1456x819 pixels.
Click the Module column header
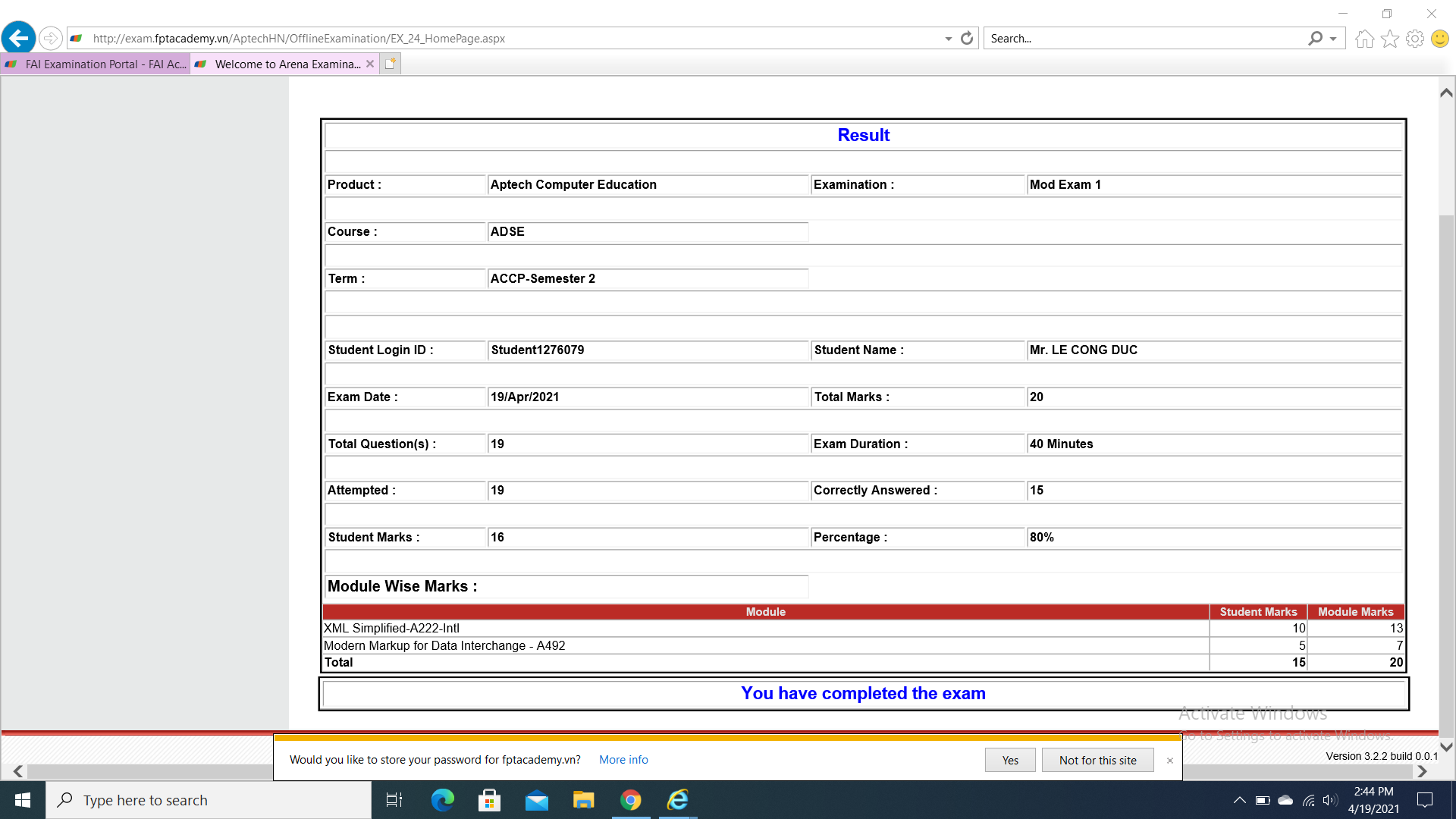click(765, 612)
